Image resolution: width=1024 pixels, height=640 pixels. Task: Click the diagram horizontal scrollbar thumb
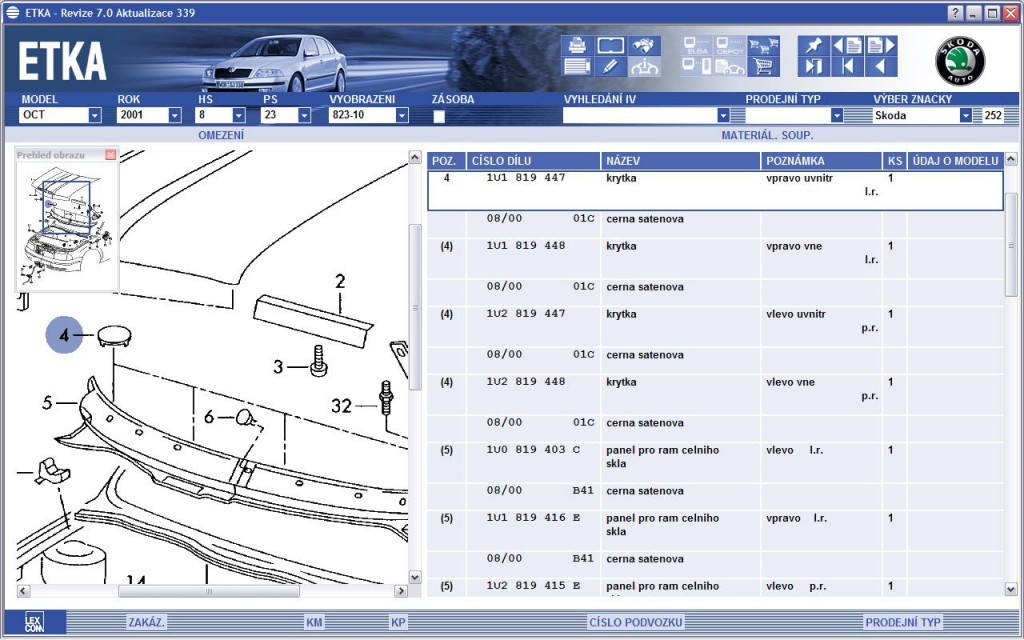pyautogui.click(x=209, y=591)
